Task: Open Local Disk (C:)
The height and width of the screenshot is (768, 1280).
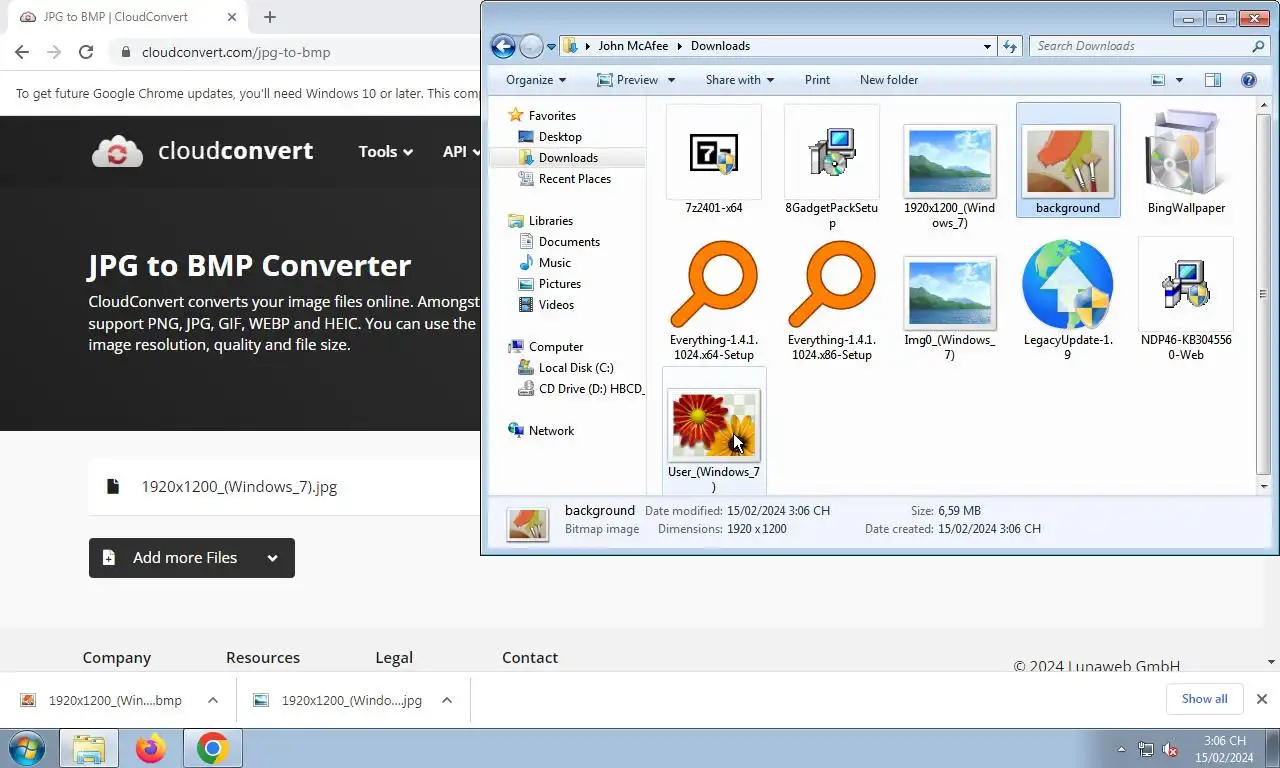Action: [576, 368]
